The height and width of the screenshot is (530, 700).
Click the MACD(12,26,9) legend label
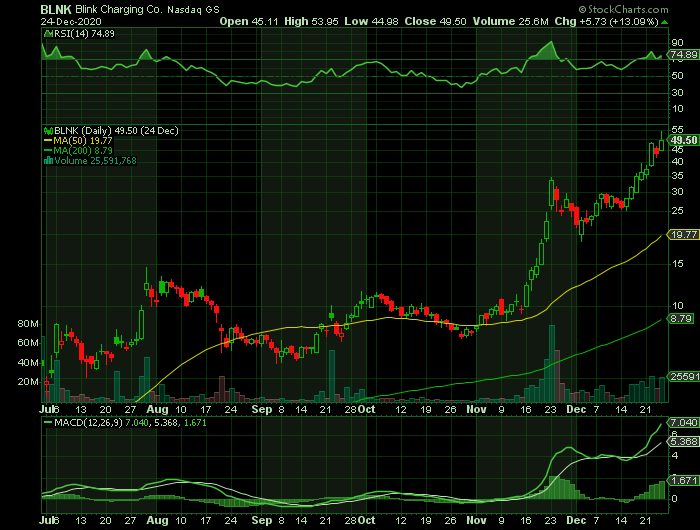tap(88, 422)
